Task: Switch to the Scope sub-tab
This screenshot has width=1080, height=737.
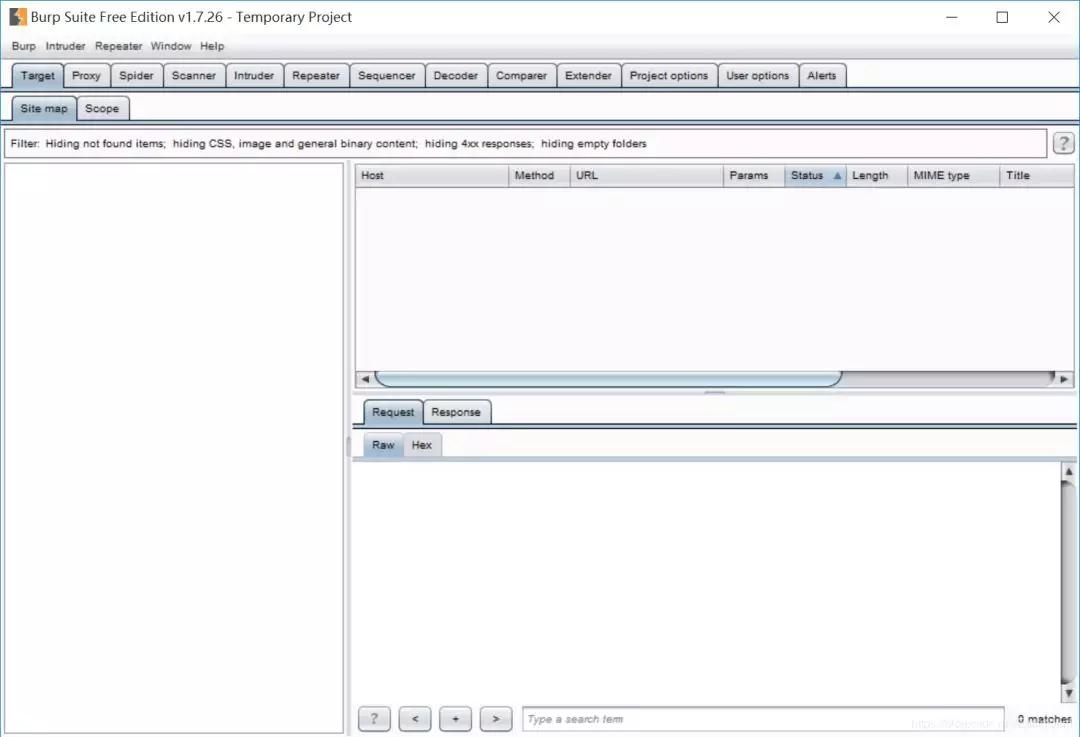Action: click(x=102, y=108)
